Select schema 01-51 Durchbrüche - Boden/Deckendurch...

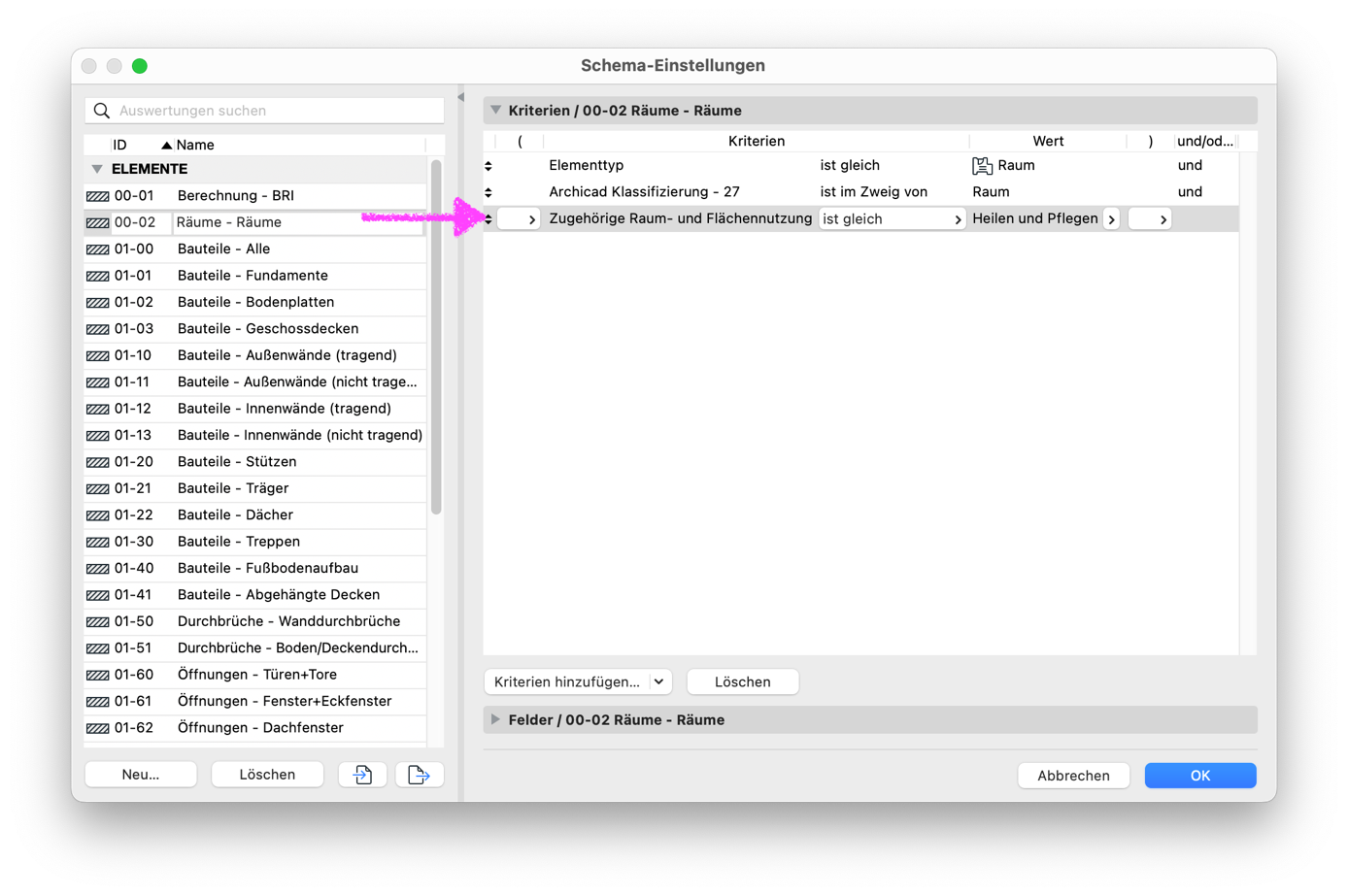(255, 648)
